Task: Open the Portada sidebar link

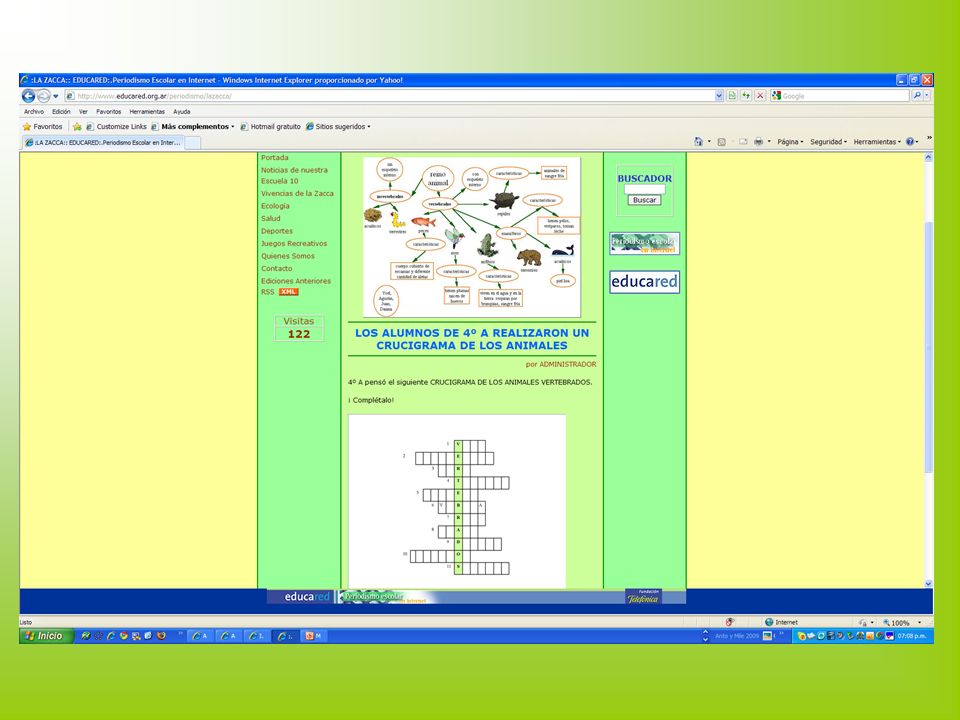Action: click(x=274, y=158)
